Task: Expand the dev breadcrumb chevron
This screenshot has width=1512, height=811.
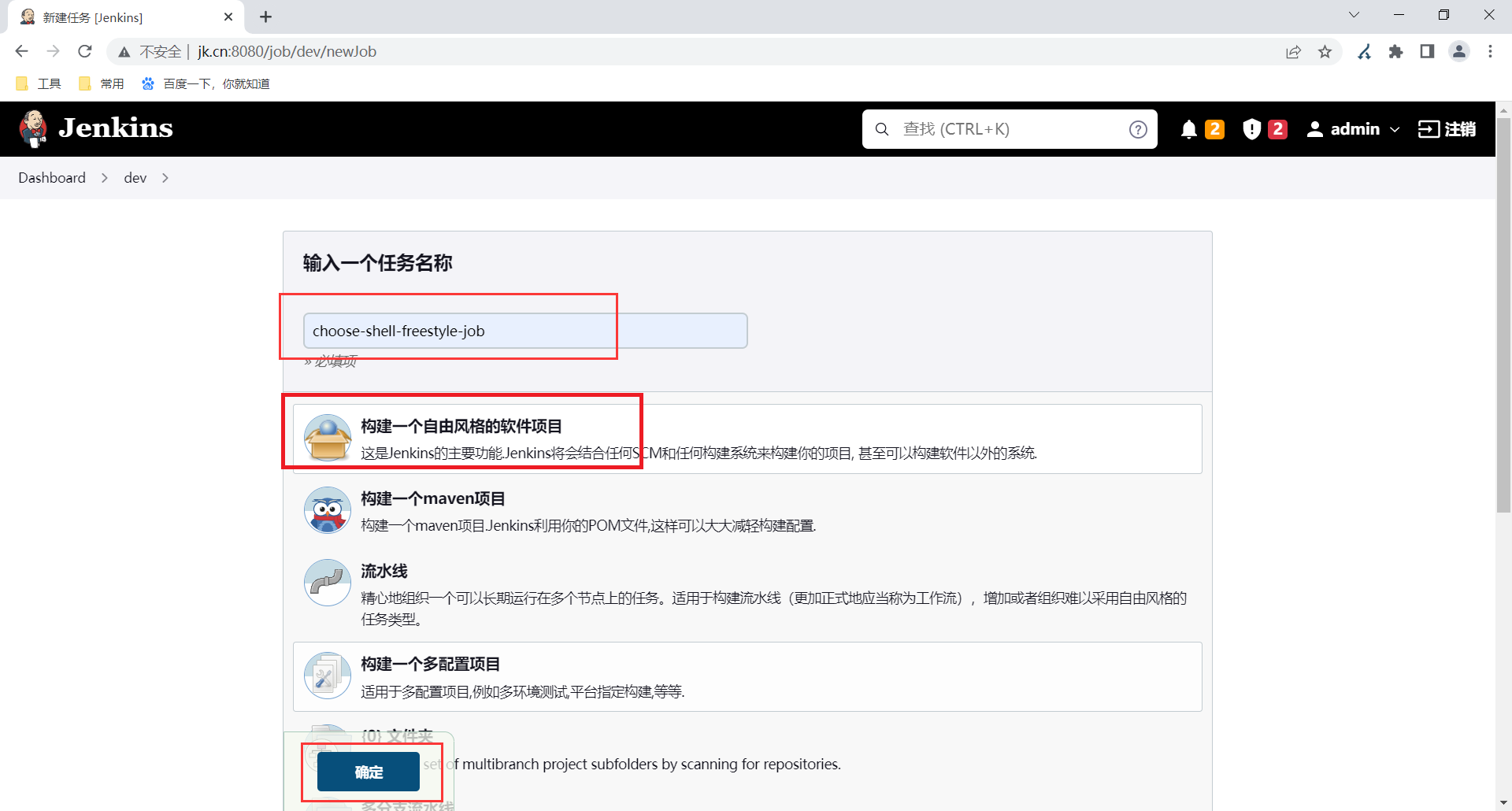Action: coord(165,178)
